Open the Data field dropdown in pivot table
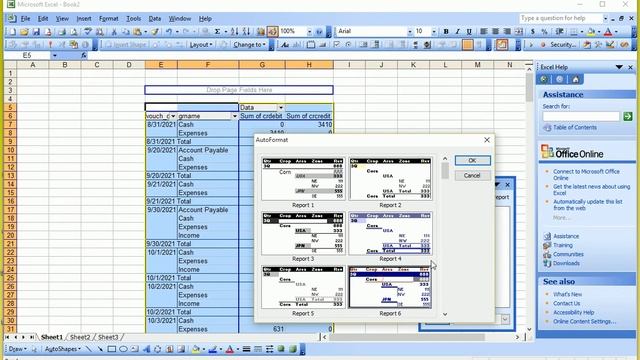Image resolution: width=640 pixels, height=360 pixels. (x=281, y=107)
